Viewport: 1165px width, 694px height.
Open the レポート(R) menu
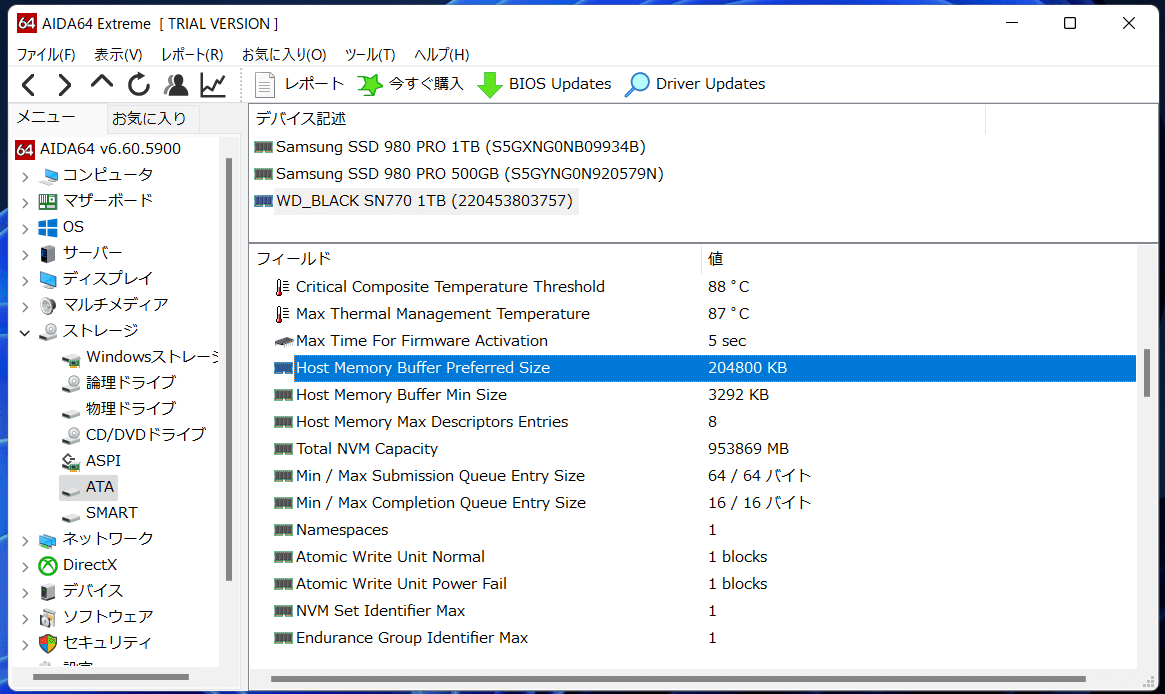point(192,54)
